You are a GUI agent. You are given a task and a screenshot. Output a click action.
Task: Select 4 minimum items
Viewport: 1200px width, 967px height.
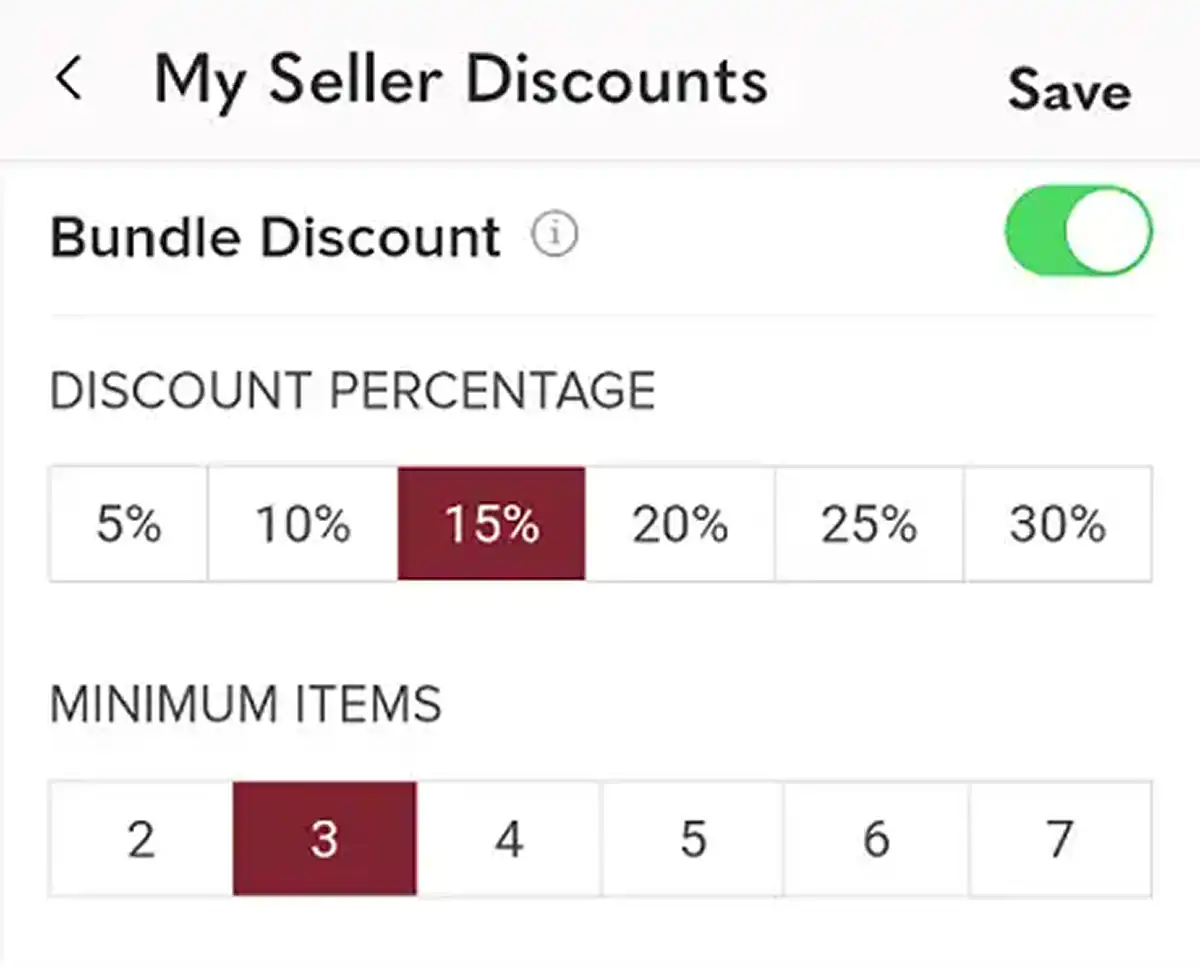tap(508, 838)
